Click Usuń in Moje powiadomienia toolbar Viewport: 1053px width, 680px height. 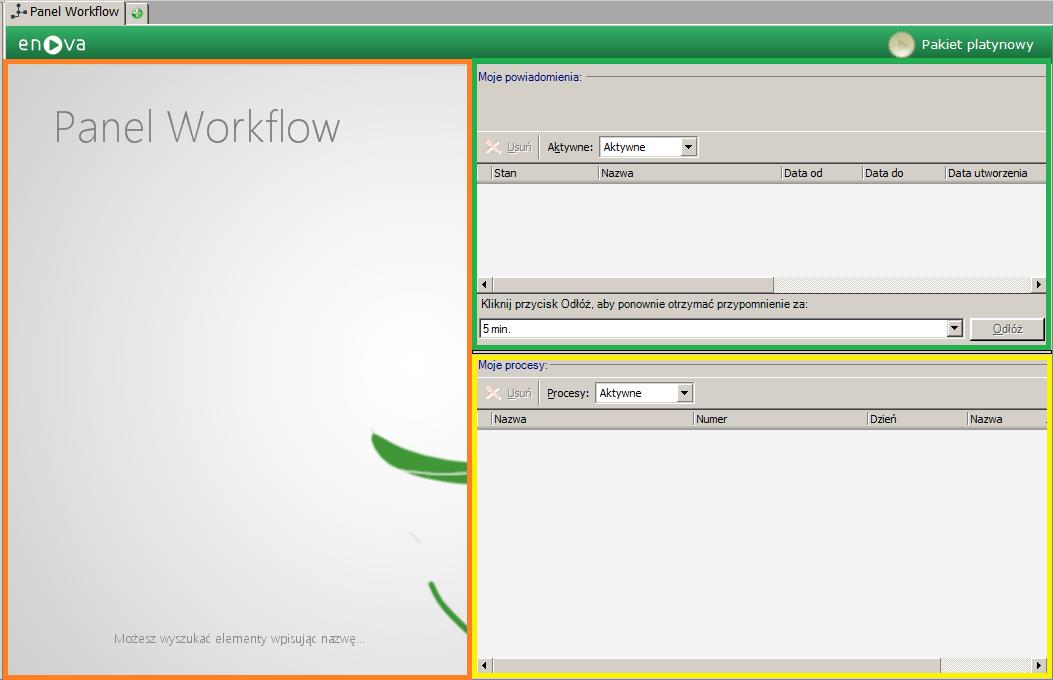[519, 147]
